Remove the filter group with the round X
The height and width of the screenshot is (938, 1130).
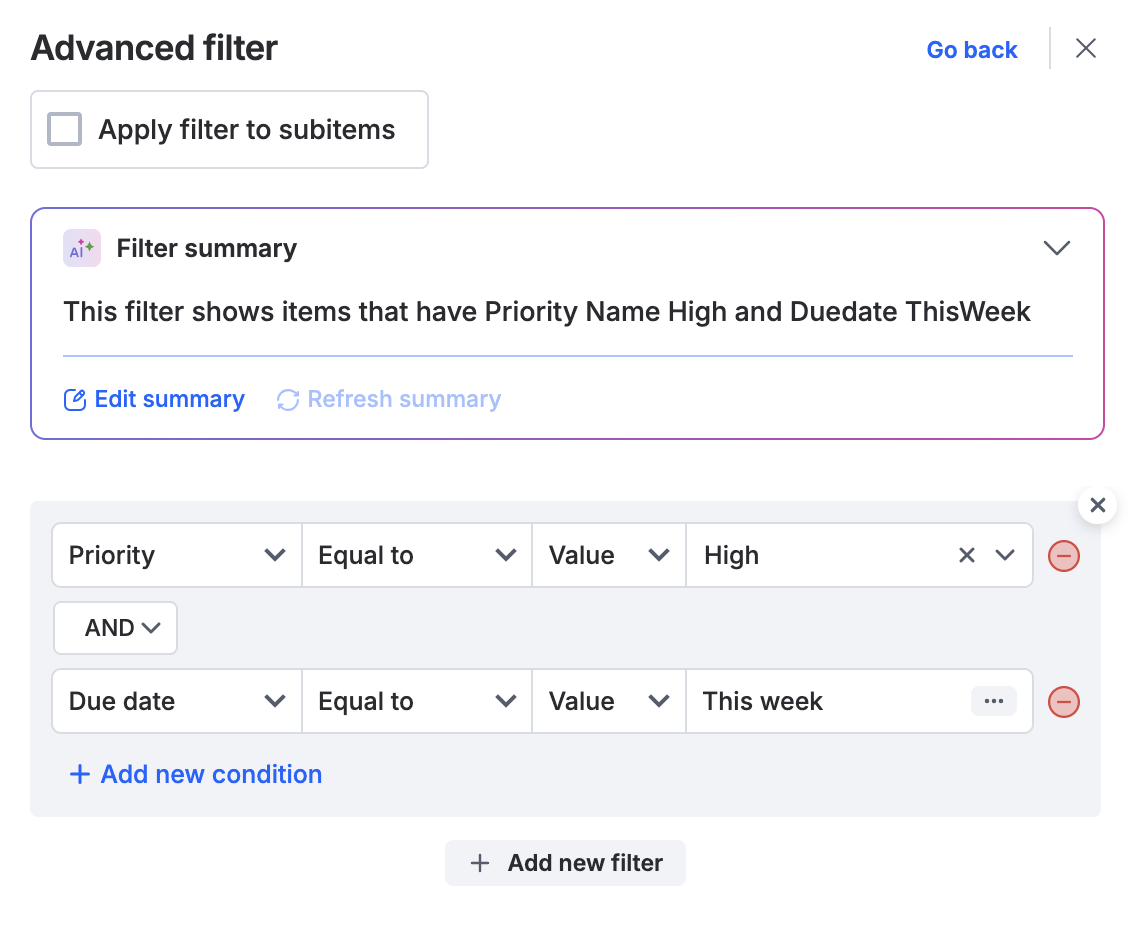[1097, 505]
